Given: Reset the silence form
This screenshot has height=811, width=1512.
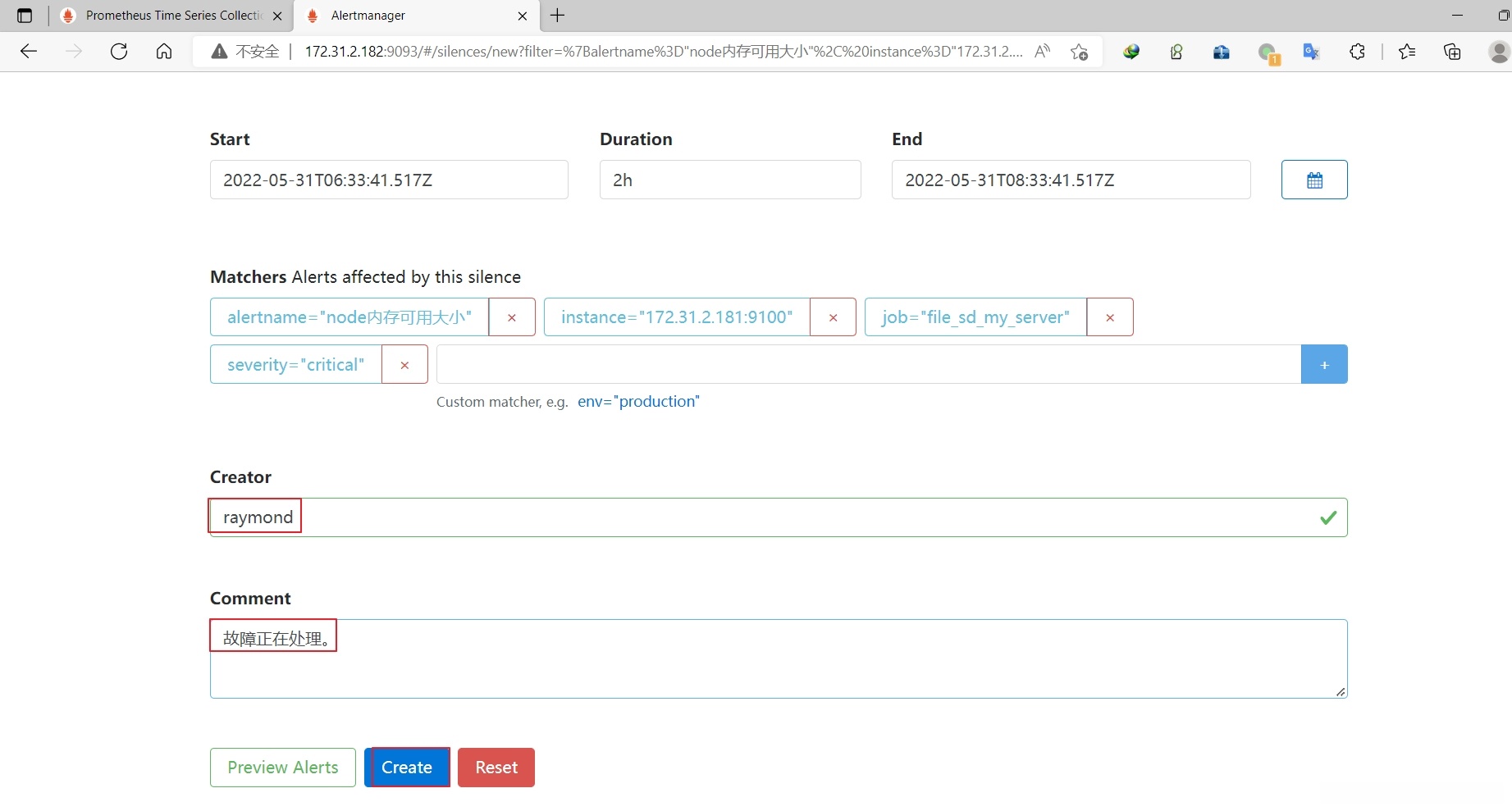Looking at the screenshot, I should [x=496, y=768].
